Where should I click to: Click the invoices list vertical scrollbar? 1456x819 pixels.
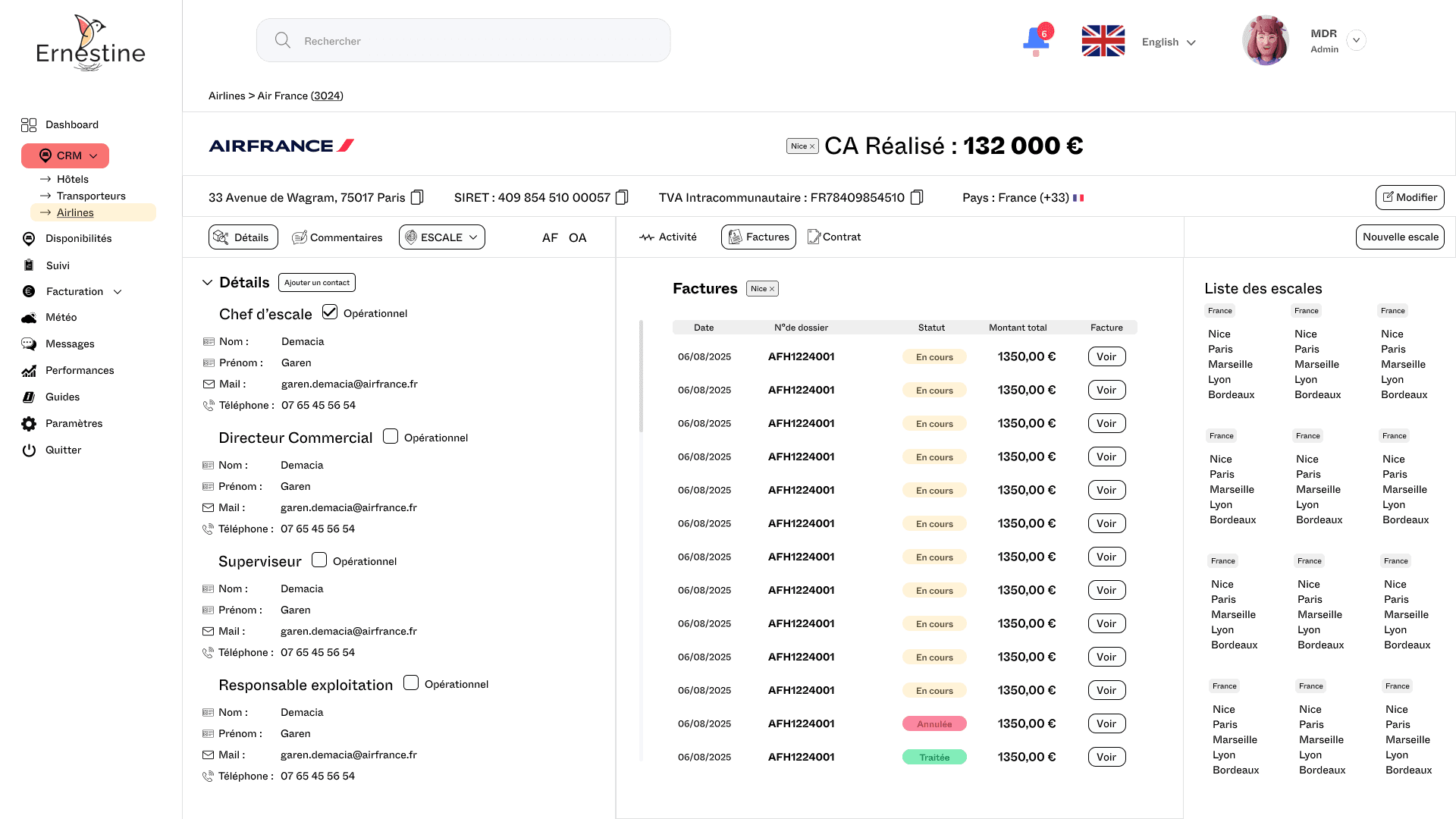coord(641,377)
